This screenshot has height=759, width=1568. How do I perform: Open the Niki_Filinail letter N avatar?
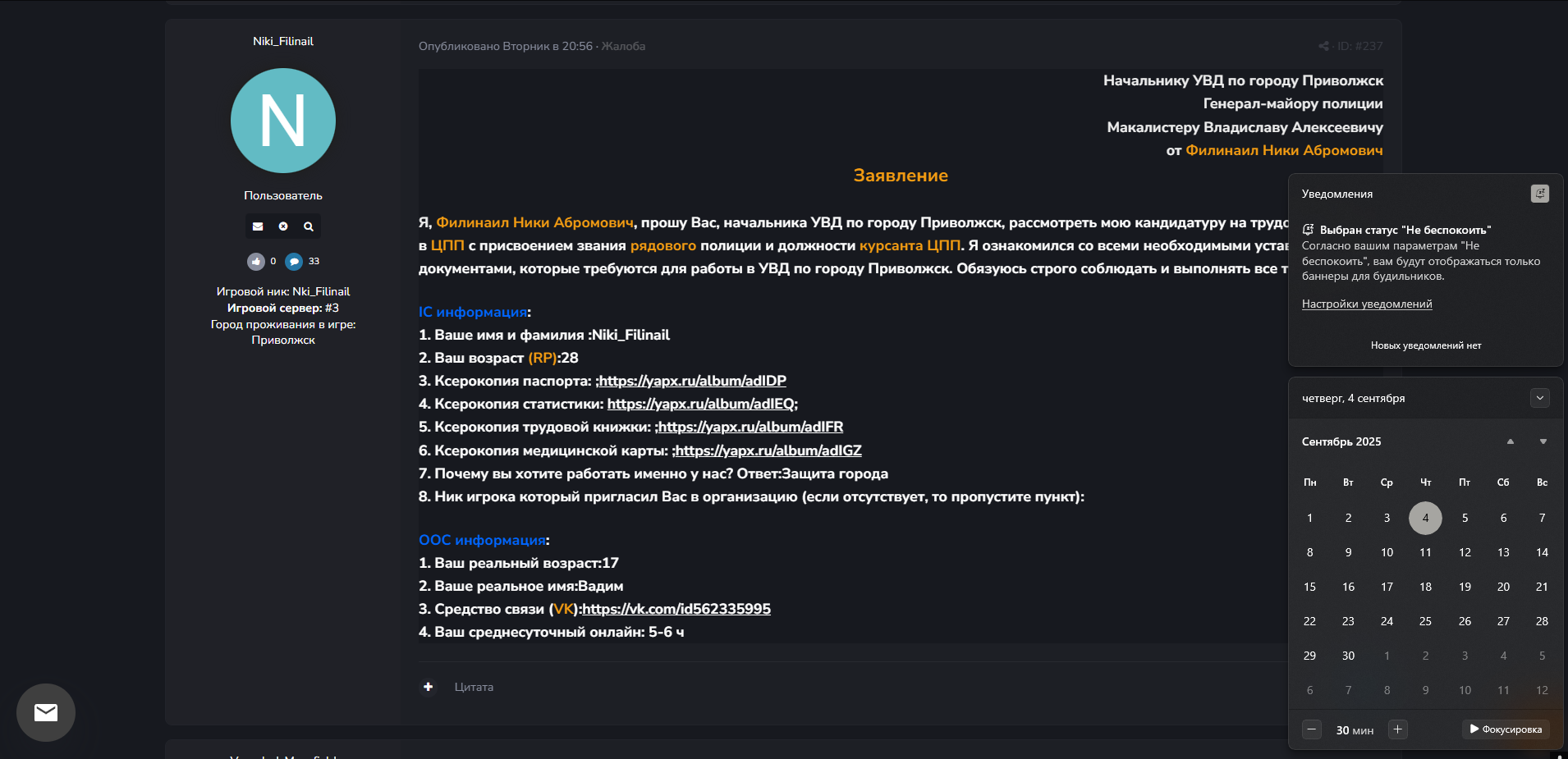pos(283,121)
